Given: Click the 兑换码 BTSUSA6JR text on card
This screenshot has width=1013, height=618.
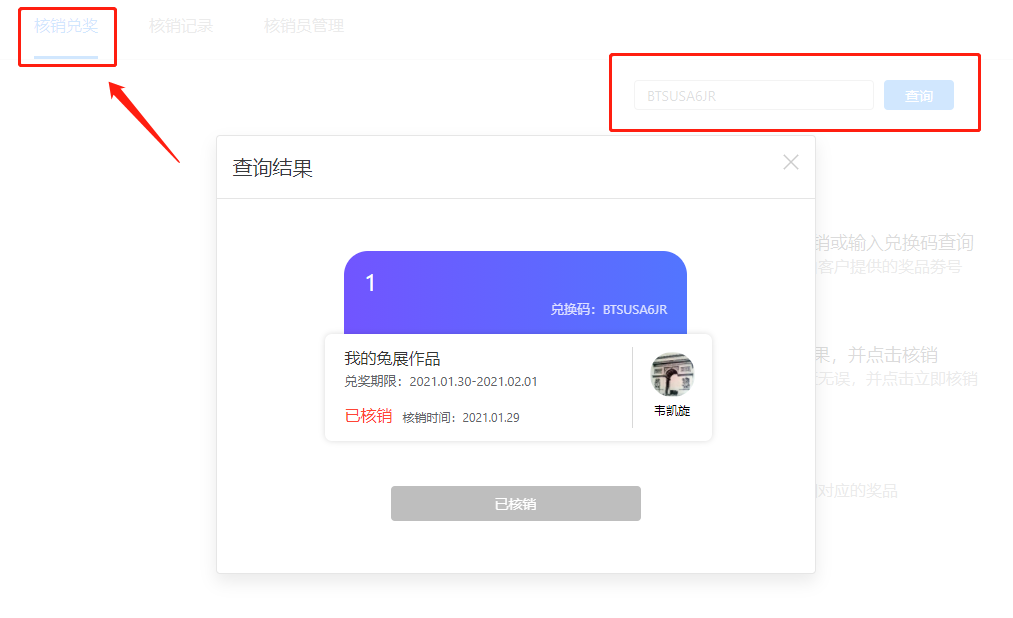Looking at the screenshot, I should tap(609, 309).
